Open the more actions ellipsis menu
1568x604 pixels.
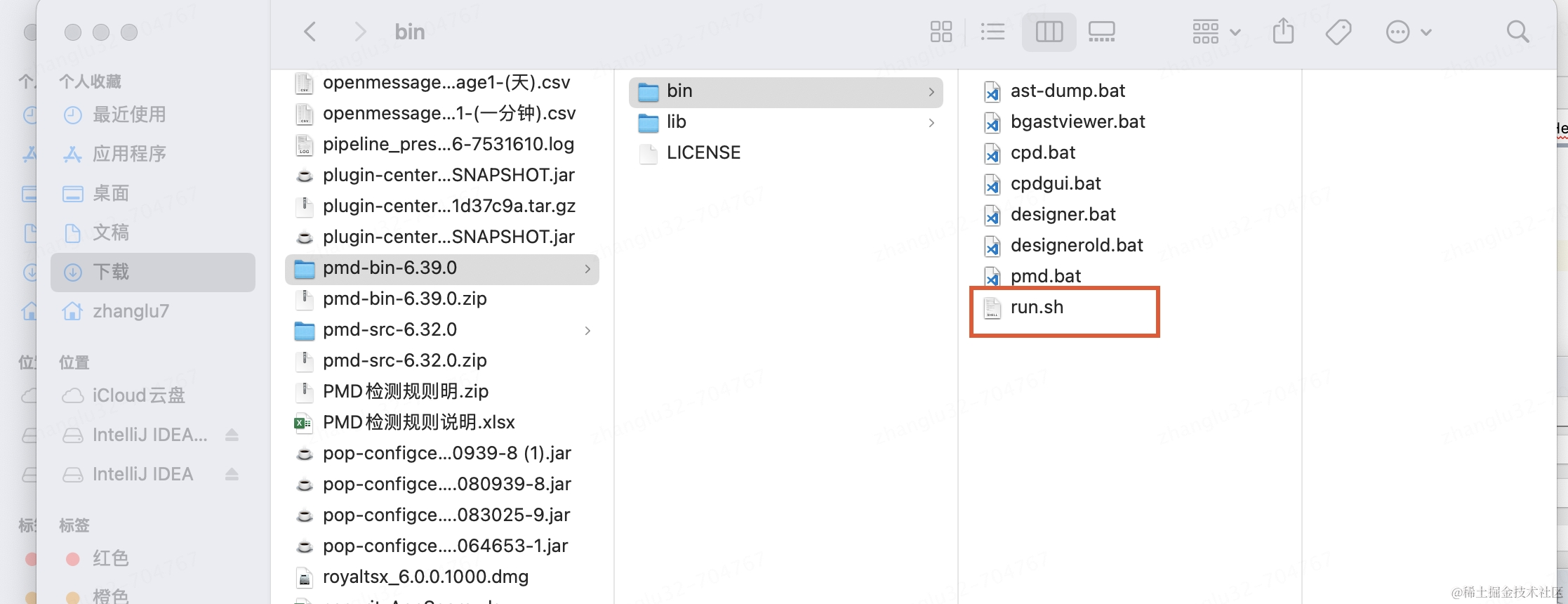(x=1408, y=32)
